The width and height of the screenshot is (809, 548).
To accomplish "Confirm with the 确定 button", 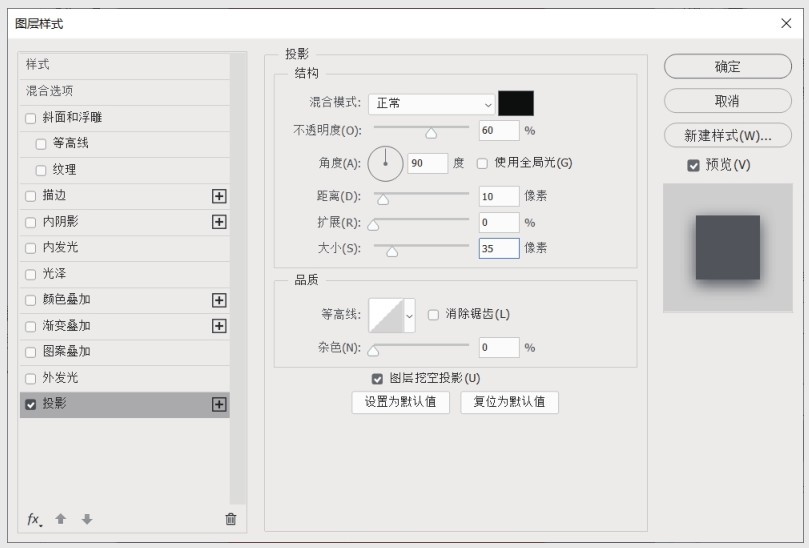I will [727, 67].
